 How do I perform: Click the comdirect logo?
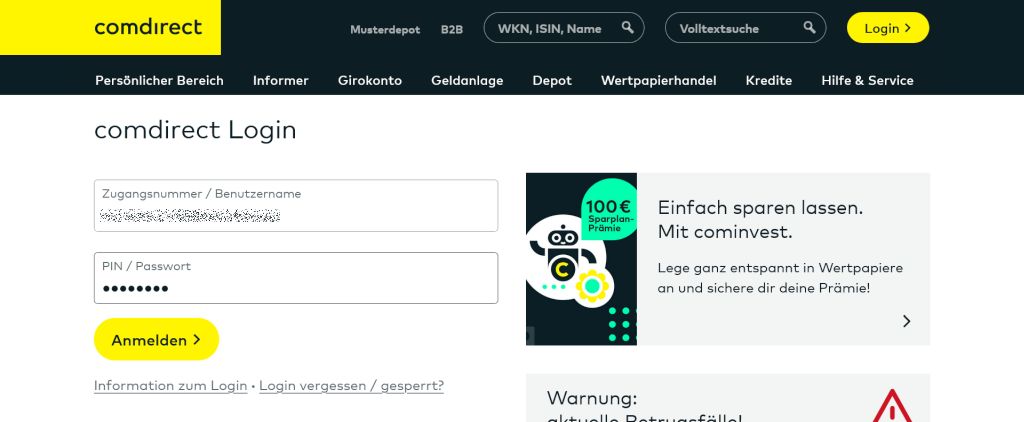[x=148, y=28]
